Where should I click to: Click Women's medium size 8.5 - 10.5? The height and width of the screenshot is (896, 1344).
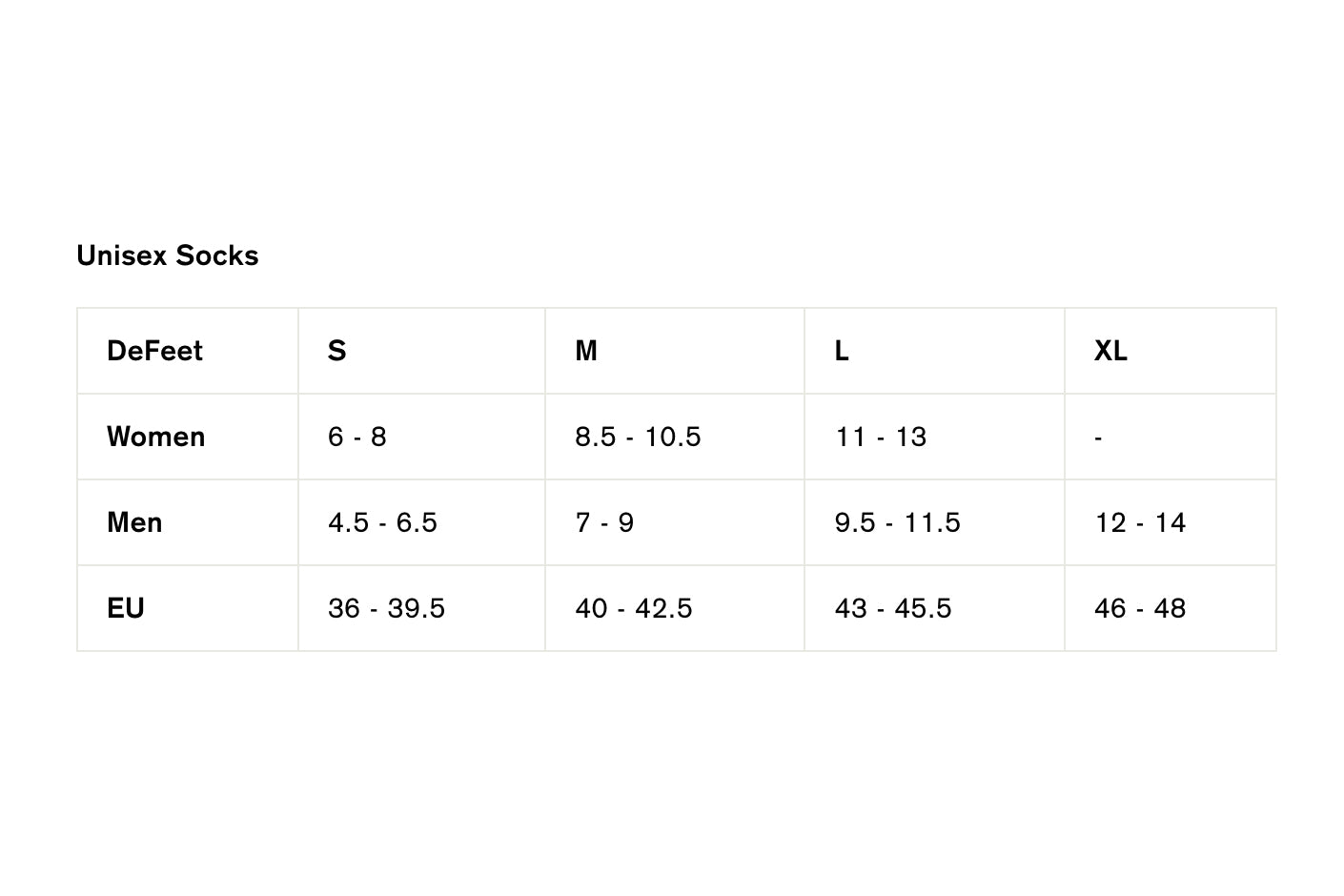pos(638,437)
